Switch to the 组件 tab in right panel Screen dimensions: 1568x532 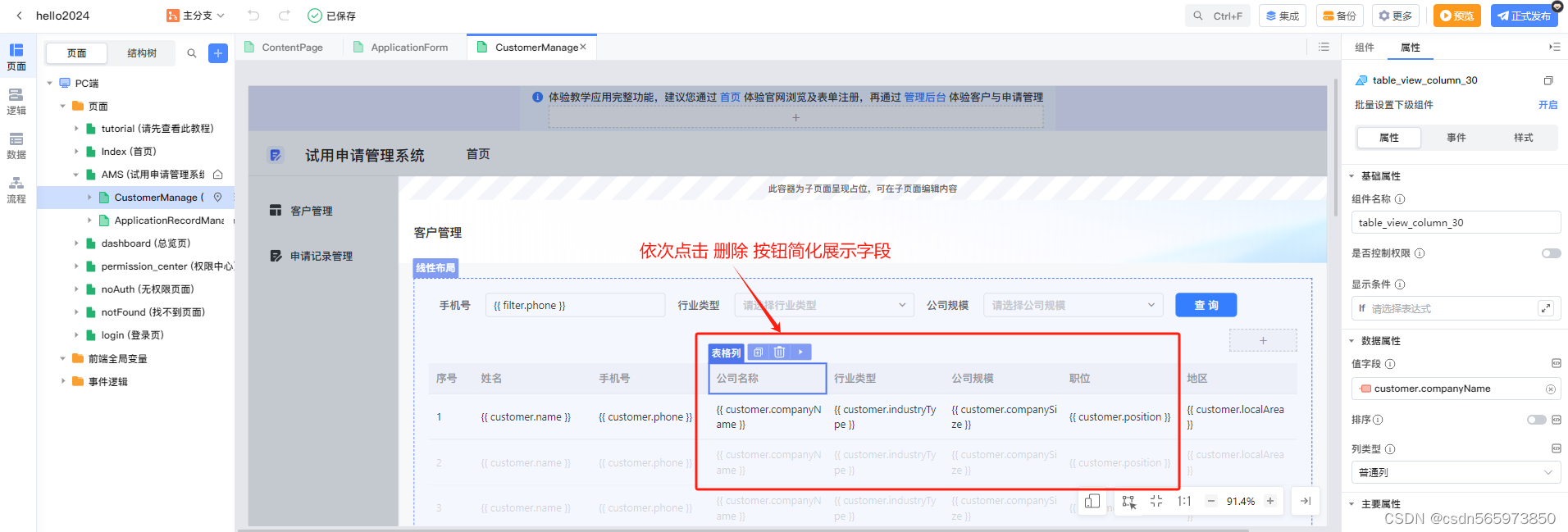pos(1365,48)
